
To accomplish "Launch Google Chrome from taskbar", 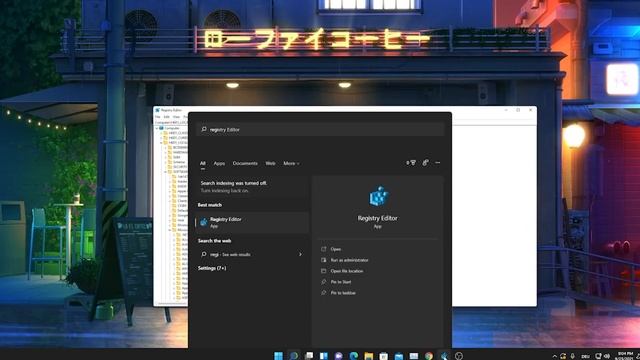I will click(x=429, y=356).
